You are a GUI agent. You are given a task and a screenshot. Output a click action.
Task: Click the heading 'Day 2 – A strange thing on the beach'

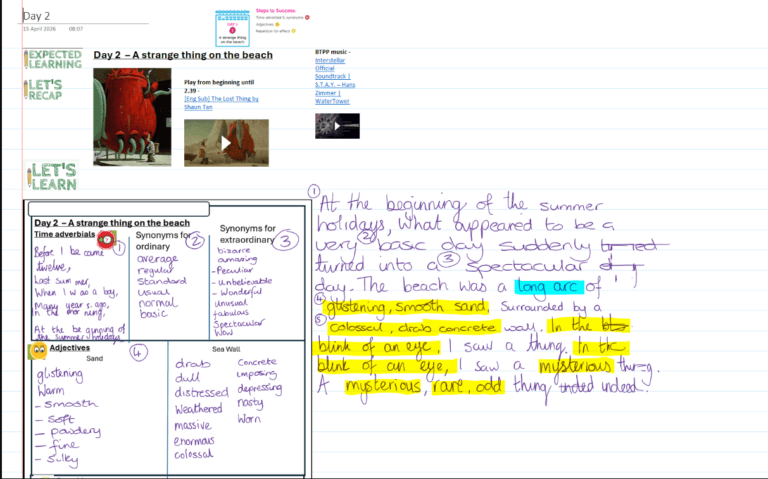click(x=183, y=55)
